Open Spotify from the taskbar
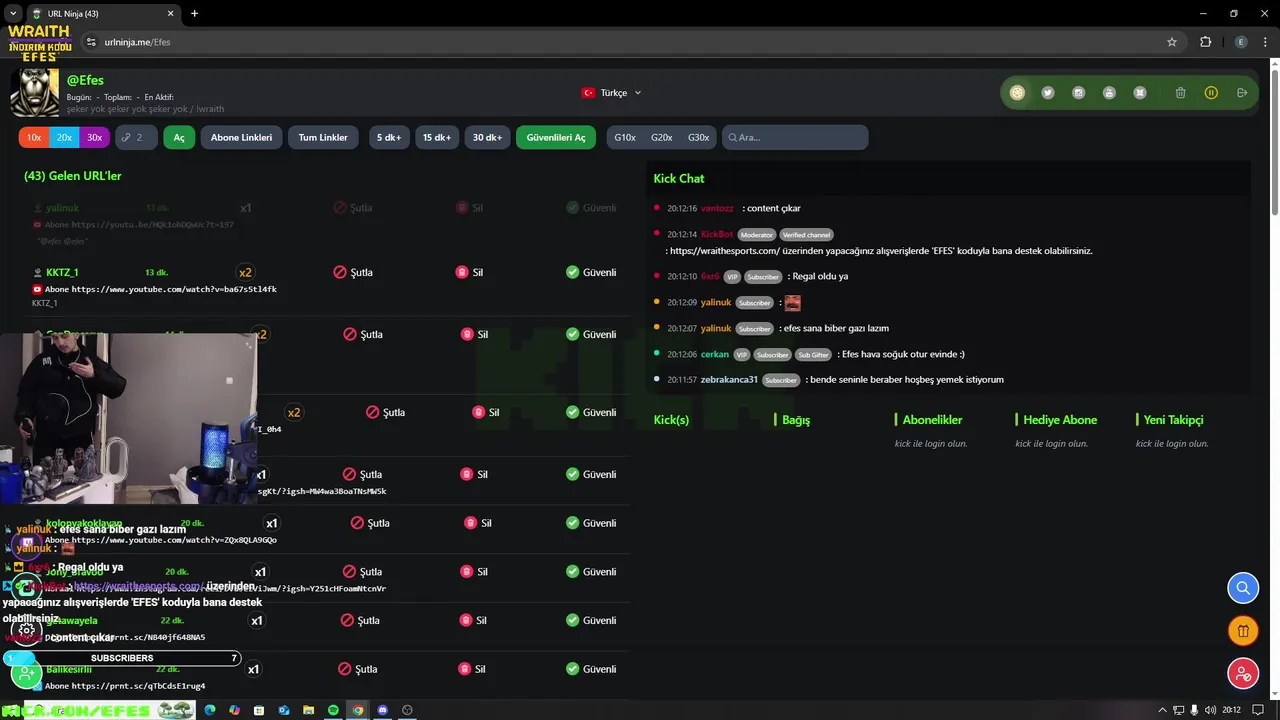The width and height of the screenshot is (1280, 720). click(x=333, y=710)
